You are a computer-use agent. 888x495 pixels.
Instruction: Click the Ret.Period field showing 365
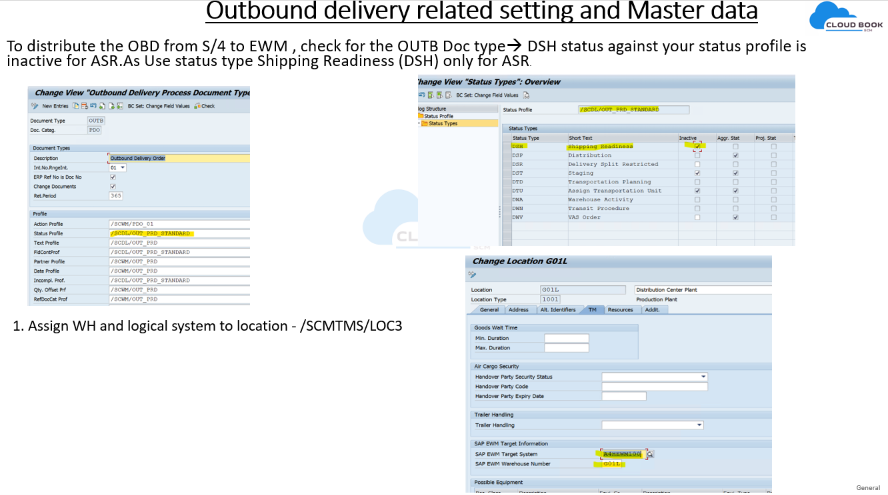(116, 195)
